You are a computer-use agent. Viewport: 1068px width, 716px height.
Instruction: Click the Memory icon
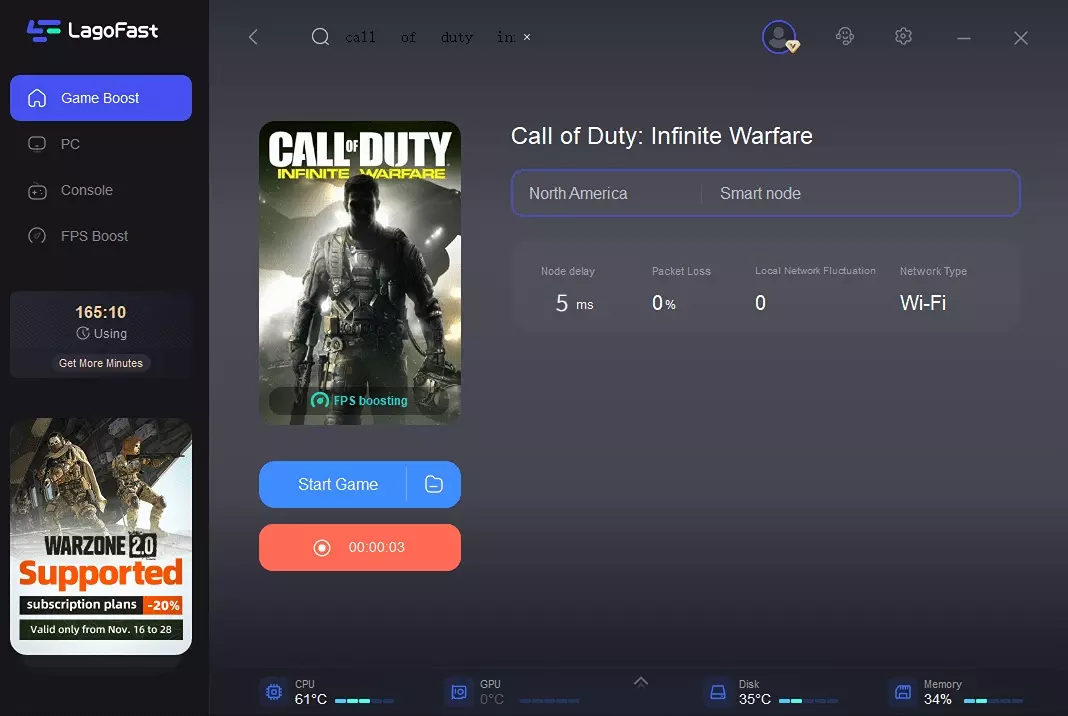pyautogui.click(x=903, y=692)
